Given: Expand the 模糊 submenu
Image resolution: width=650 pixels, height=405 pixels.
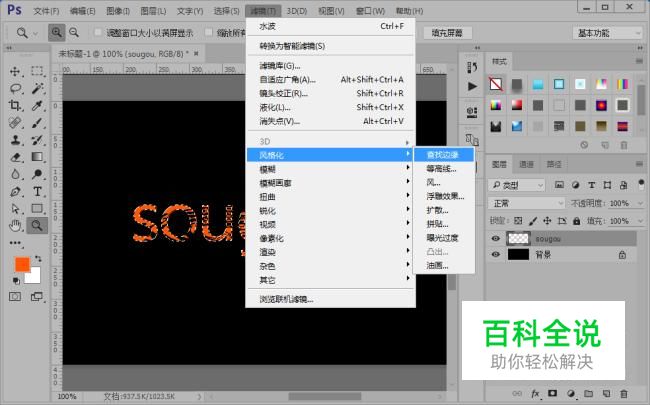Looking at the screenshot, I should [x=330, y=169].
